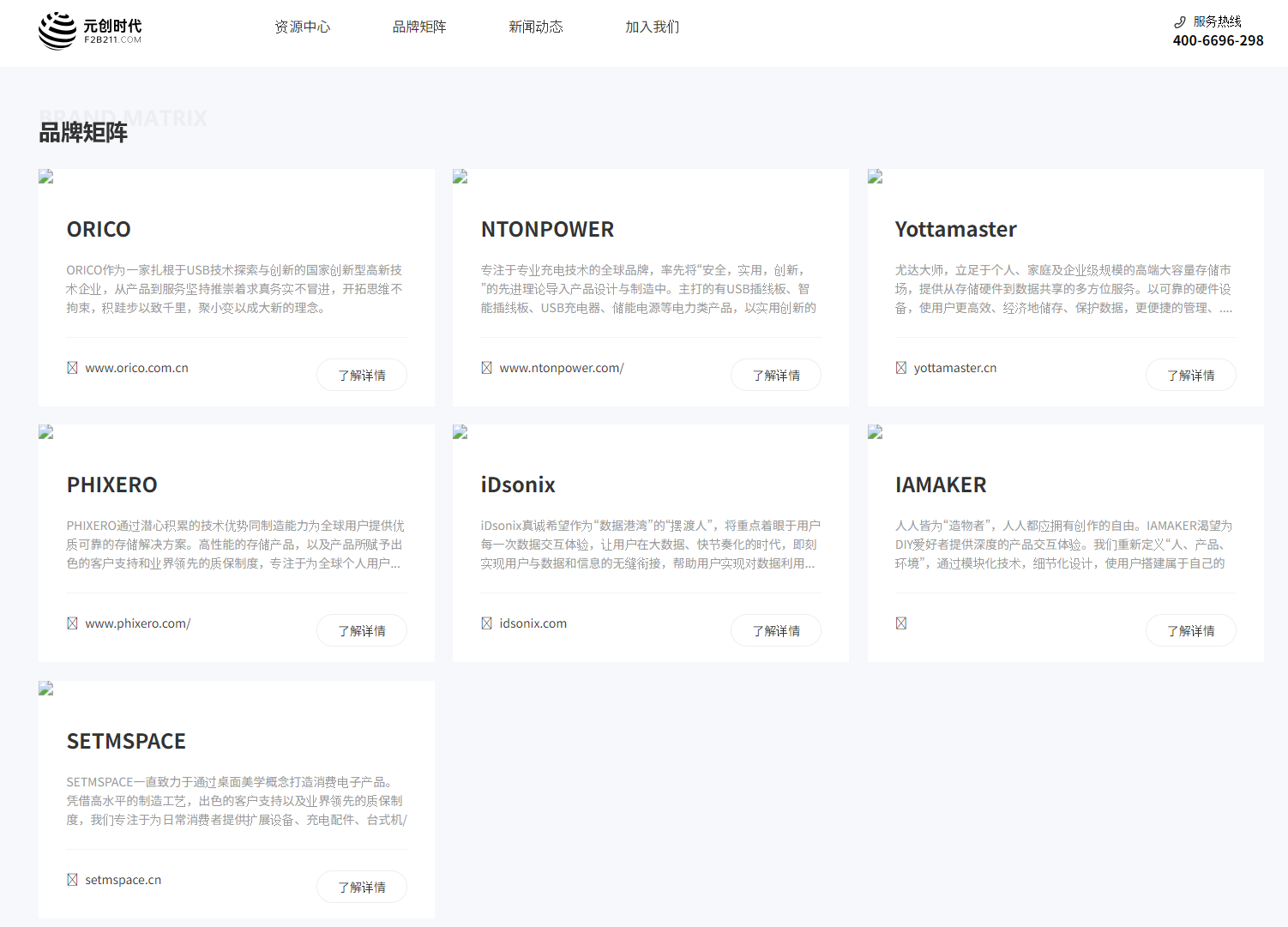Click the IAMAKER brand heading

941,485
